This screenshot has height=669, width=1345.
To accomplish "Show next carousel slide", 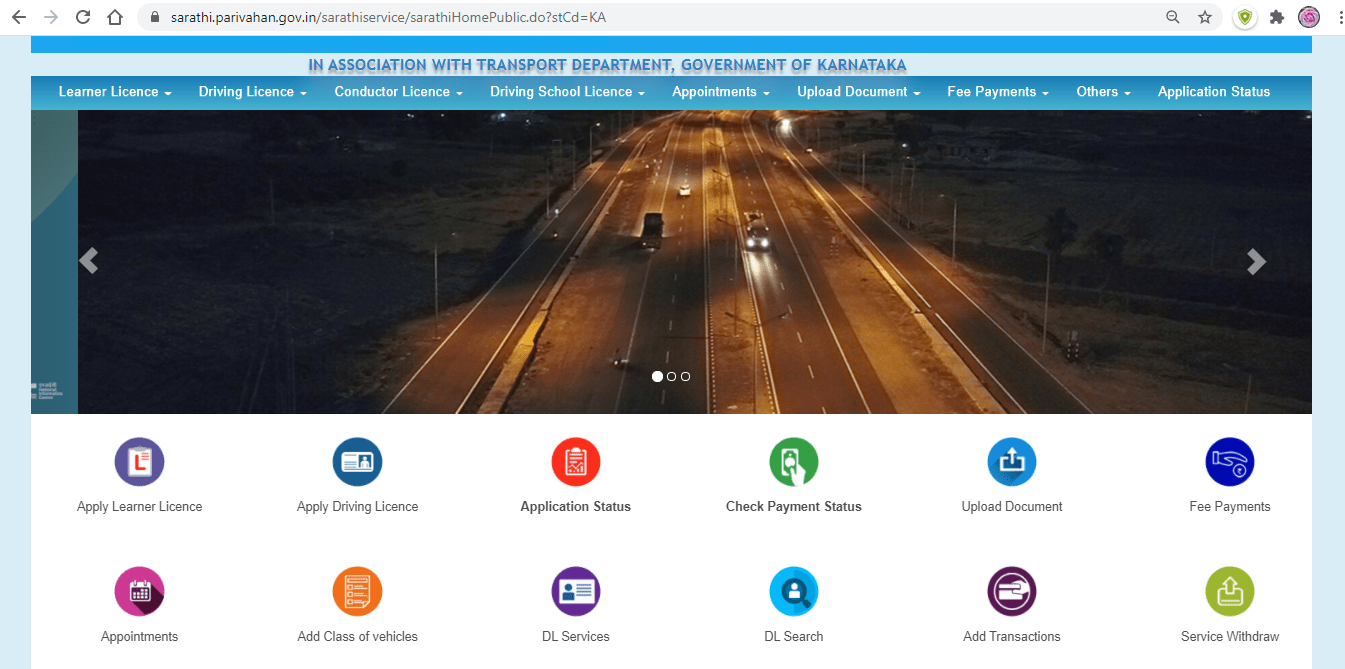I will (x=1257, y=261).
